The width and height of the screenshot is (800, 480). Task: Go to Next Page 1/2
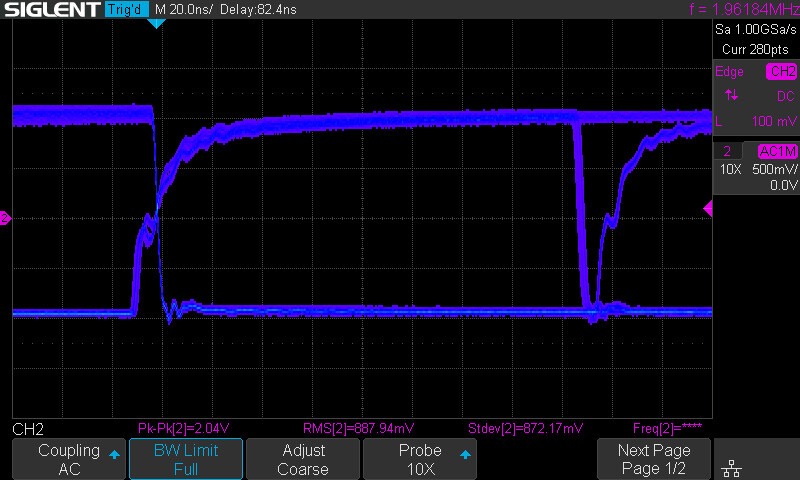[654, 459]
